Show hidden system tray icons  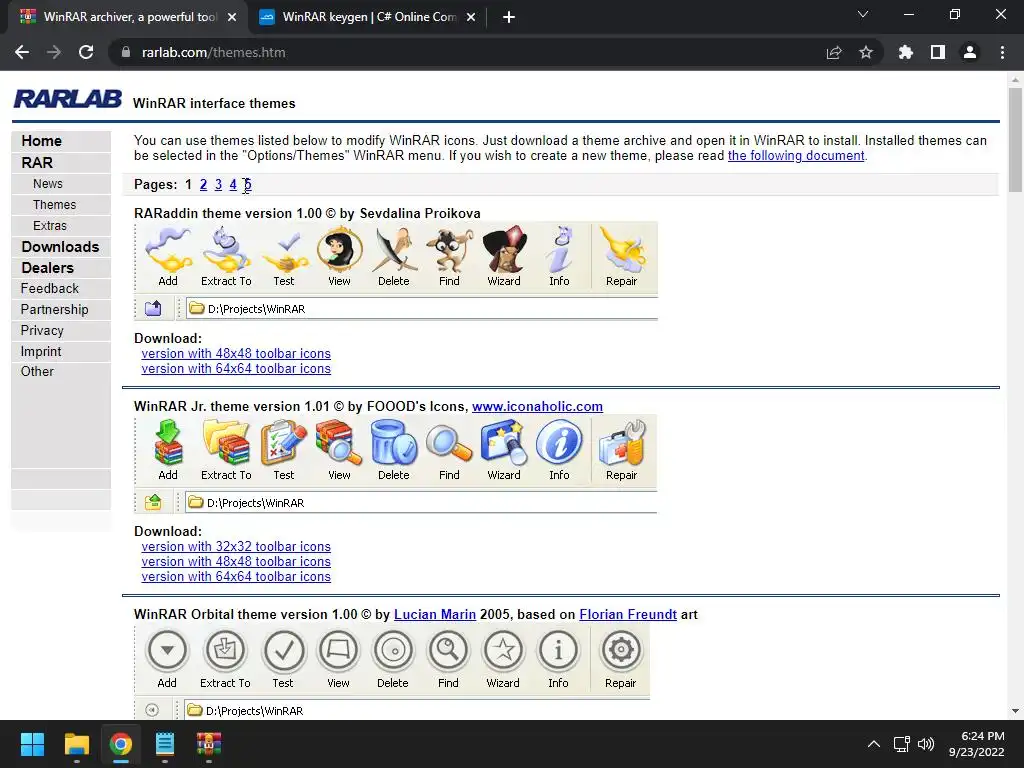[x=874, y=744]
